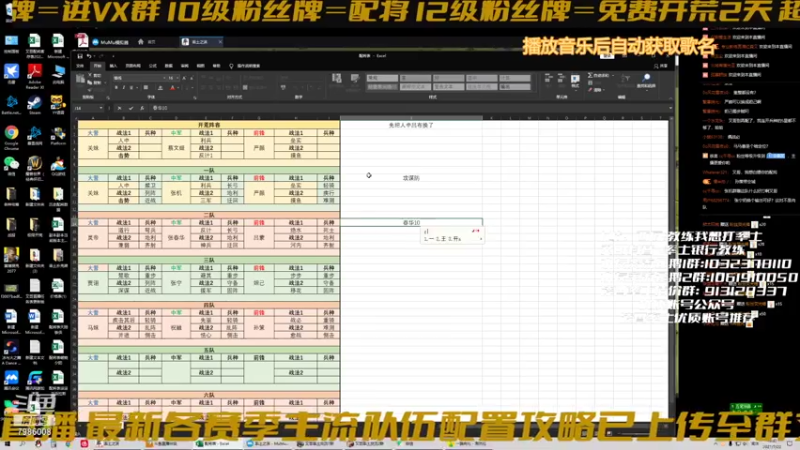Click the Cancel X button in formula bar

click(119, 108)
